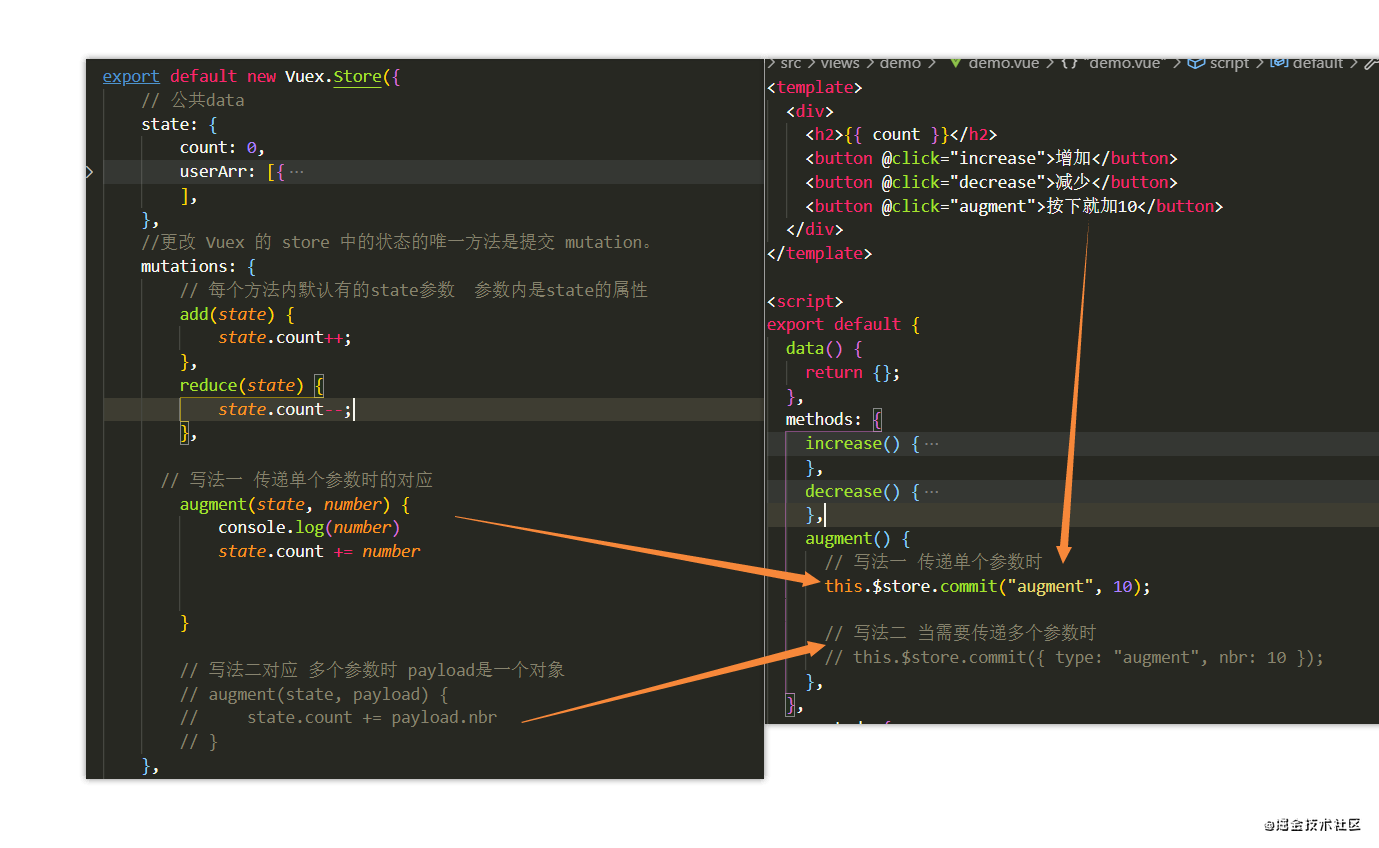The image size is (1379, 848).
Task: Click the commented commit({ type: "augment" line
Action: click(x=1075, y=658)
